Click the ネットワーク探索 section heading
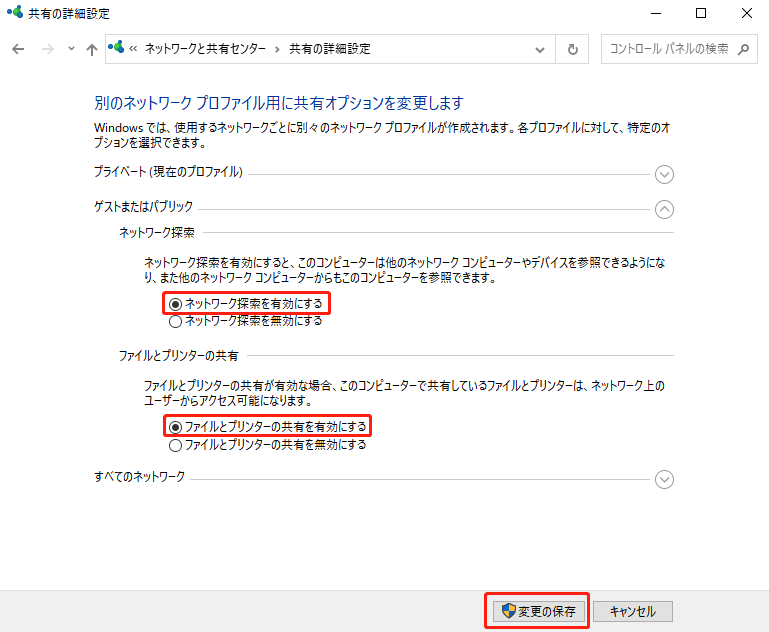 pos(157,232)
